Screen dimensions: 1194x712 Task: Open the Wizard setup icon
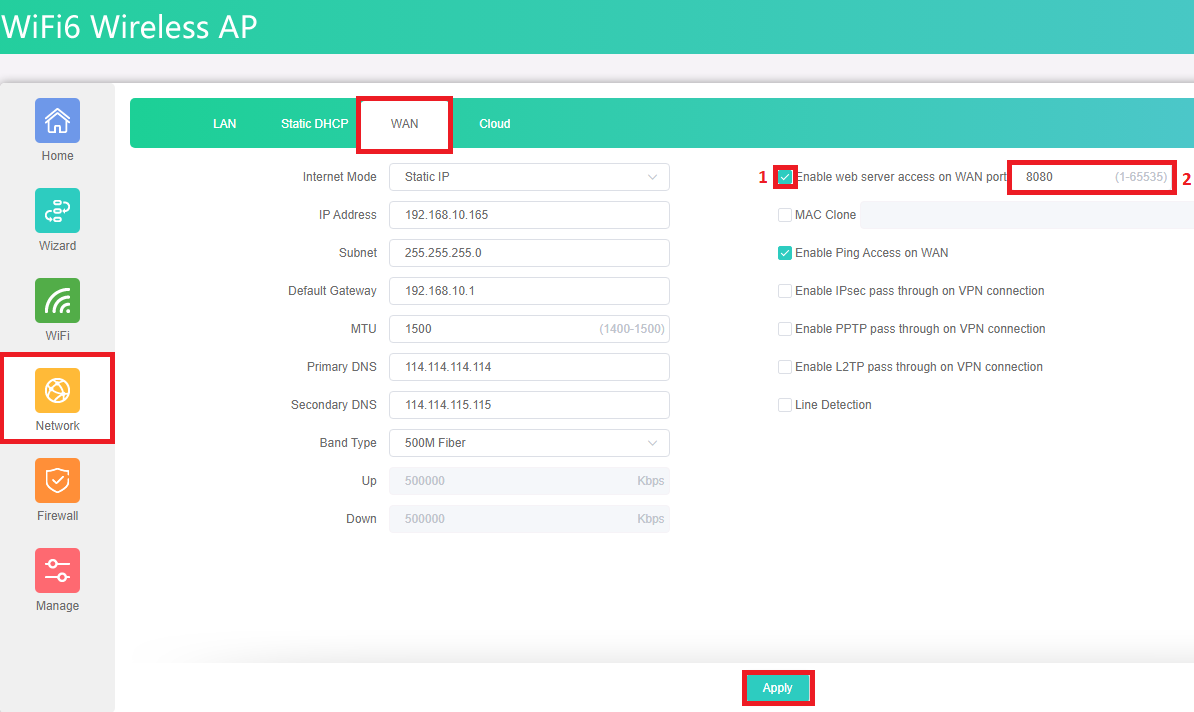click(x=57, y=211)
